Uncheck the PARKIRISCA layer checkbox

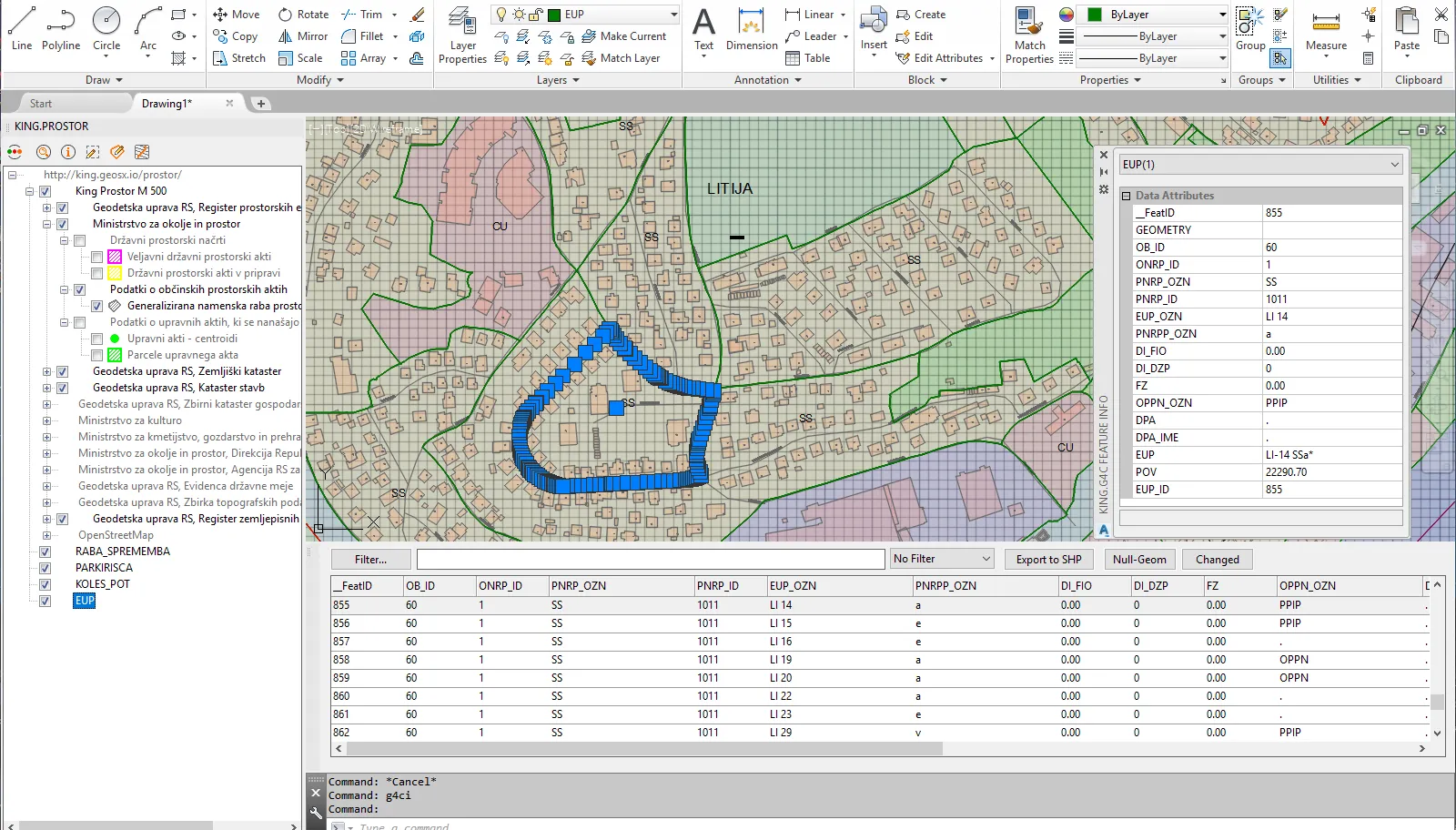tap(45, 568)
